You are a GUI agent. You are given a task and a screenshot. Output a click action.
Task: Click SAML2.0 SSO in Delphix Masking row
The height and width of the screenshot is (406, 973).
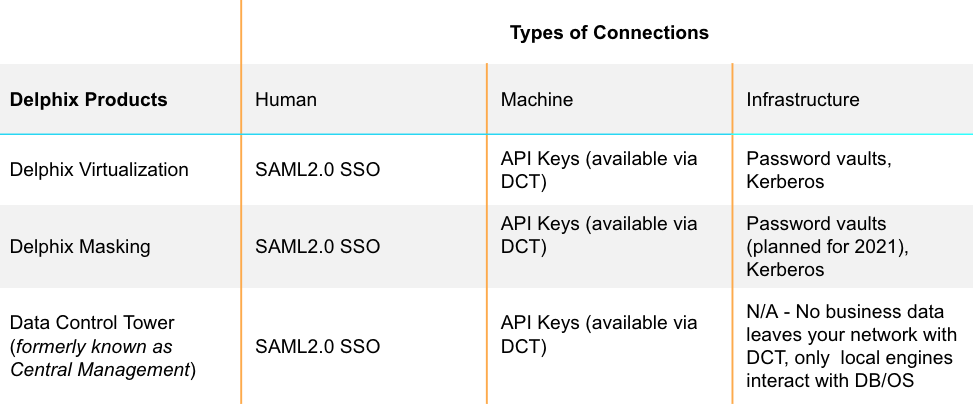[x=318, y=247]
